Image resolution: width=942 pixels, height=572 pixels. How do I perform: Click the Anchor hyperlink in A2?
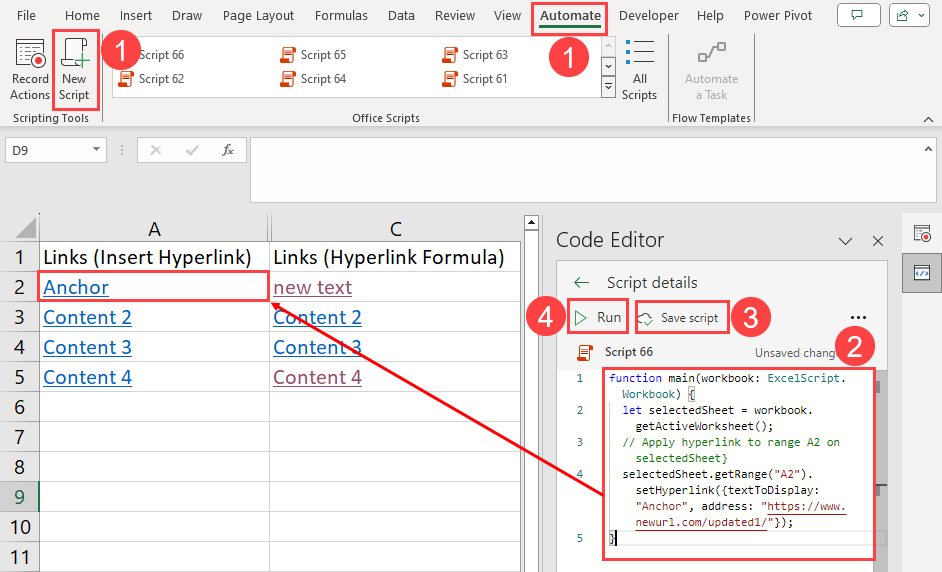[x=76, y=287]
